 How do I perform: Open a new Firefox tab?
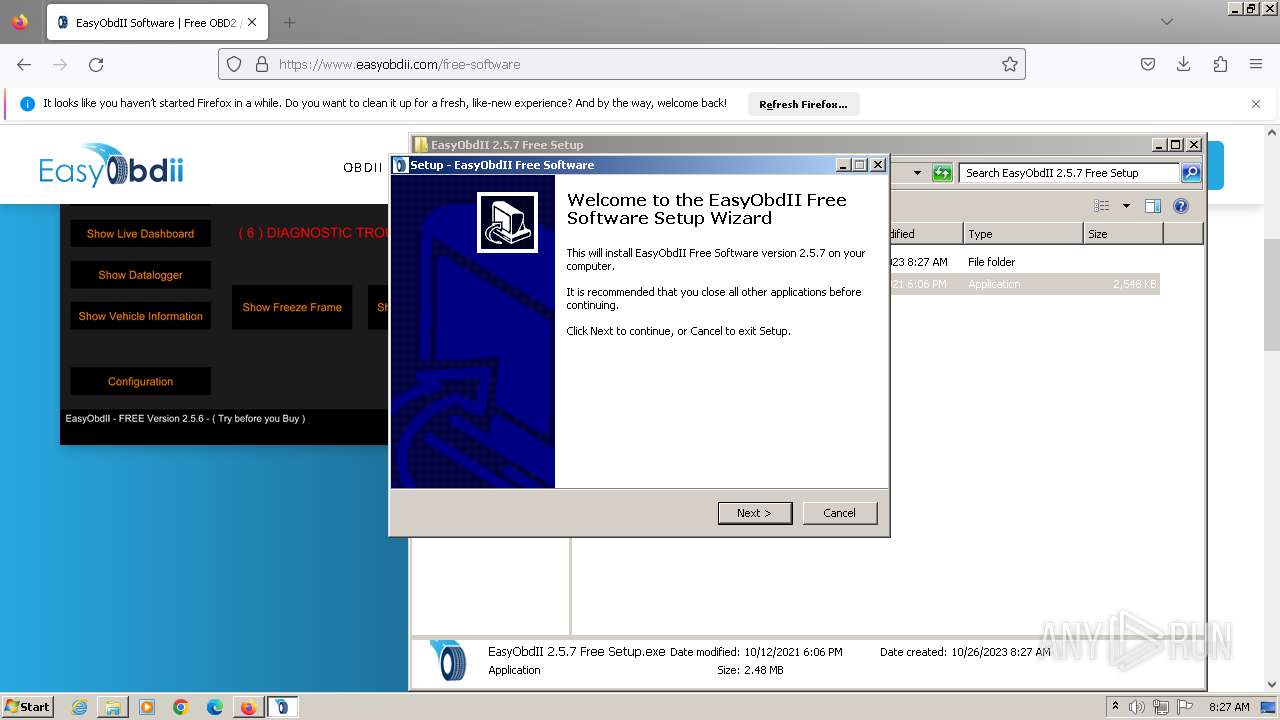(289, 22)
